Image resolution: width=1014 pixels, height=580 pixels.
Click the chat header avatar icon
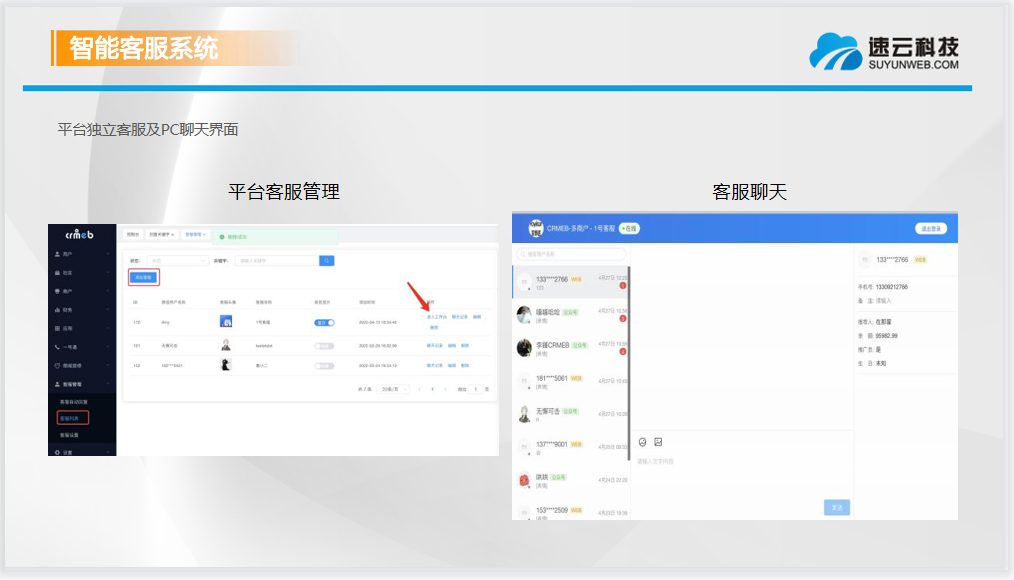[536, 228]
